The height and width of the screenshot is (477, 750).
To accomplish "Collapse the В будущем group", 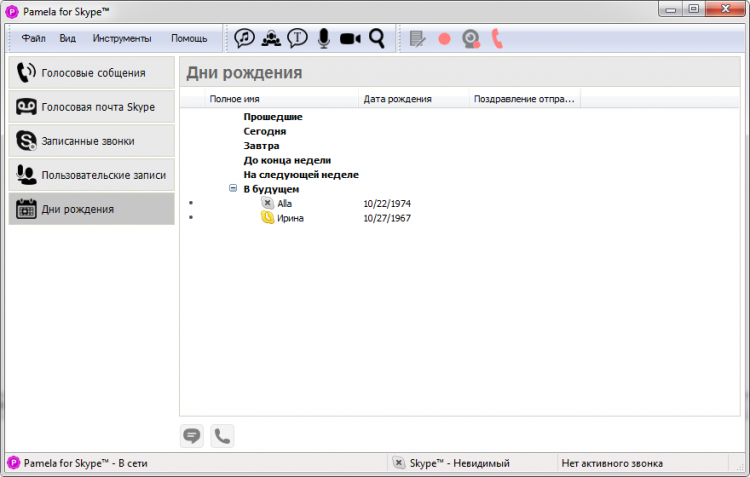I will click(x=233, y=189).
